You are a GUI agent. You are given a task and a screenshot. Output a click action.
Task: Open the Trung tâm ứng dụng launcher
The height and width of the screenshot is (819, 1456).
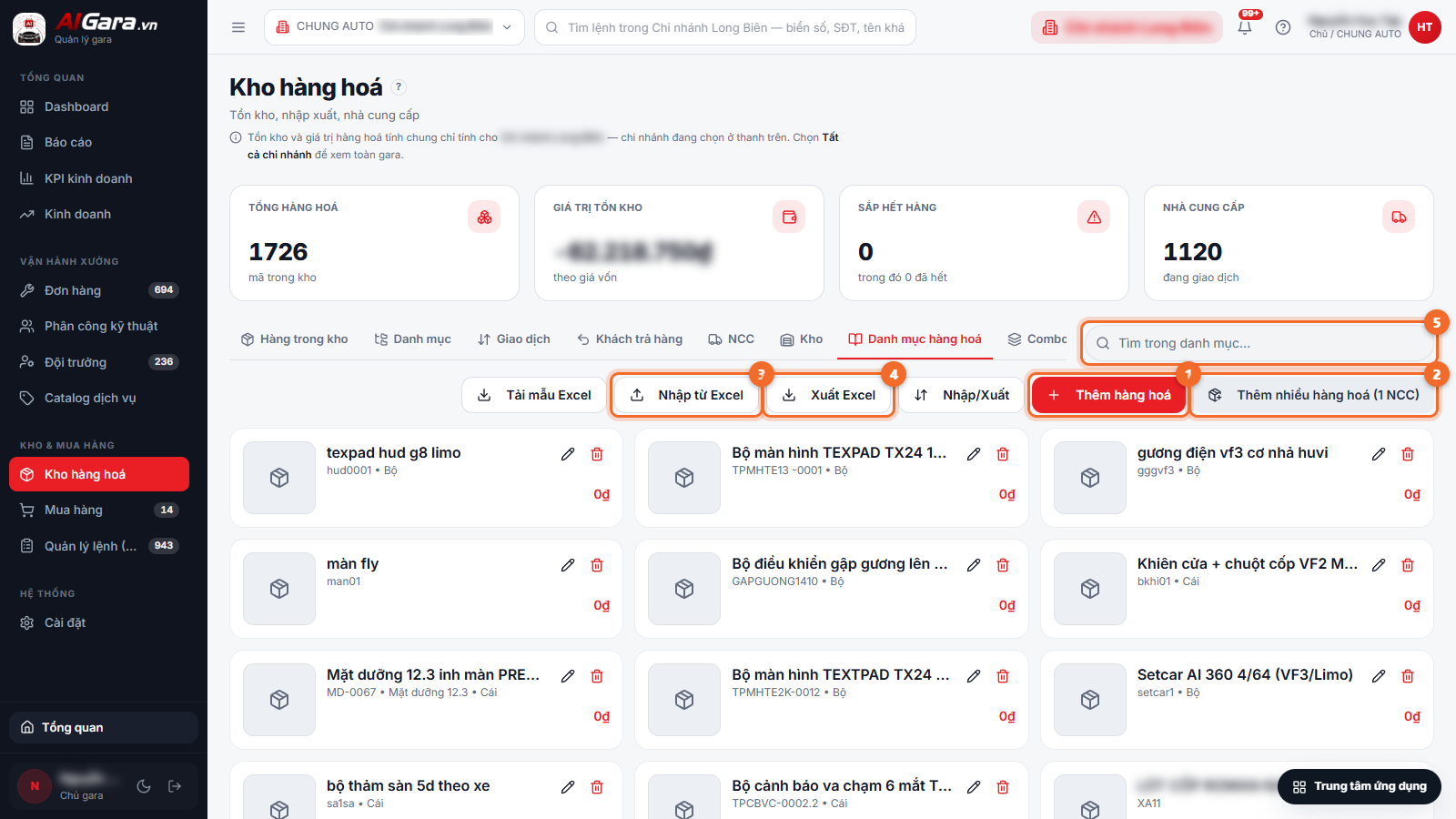coord(1360,786)
